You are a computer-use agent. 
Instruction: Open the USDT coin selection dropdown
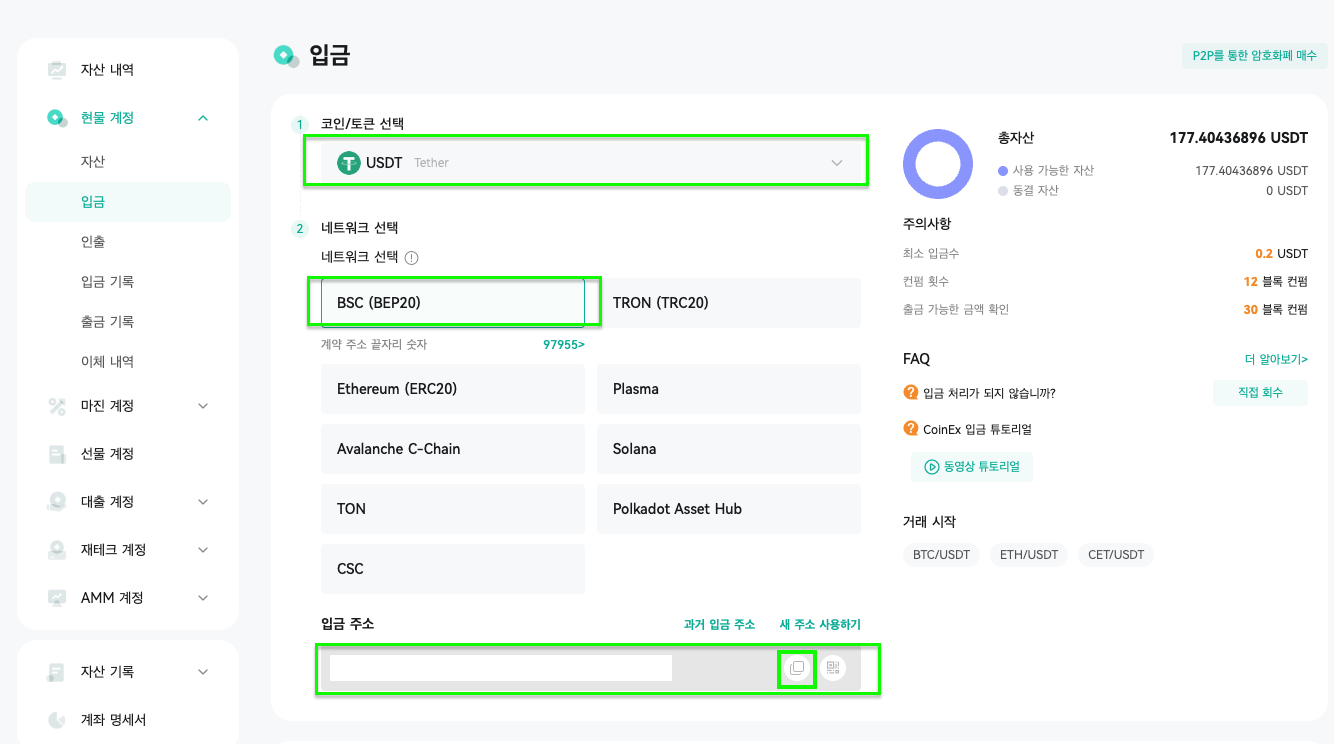[586, 163]
